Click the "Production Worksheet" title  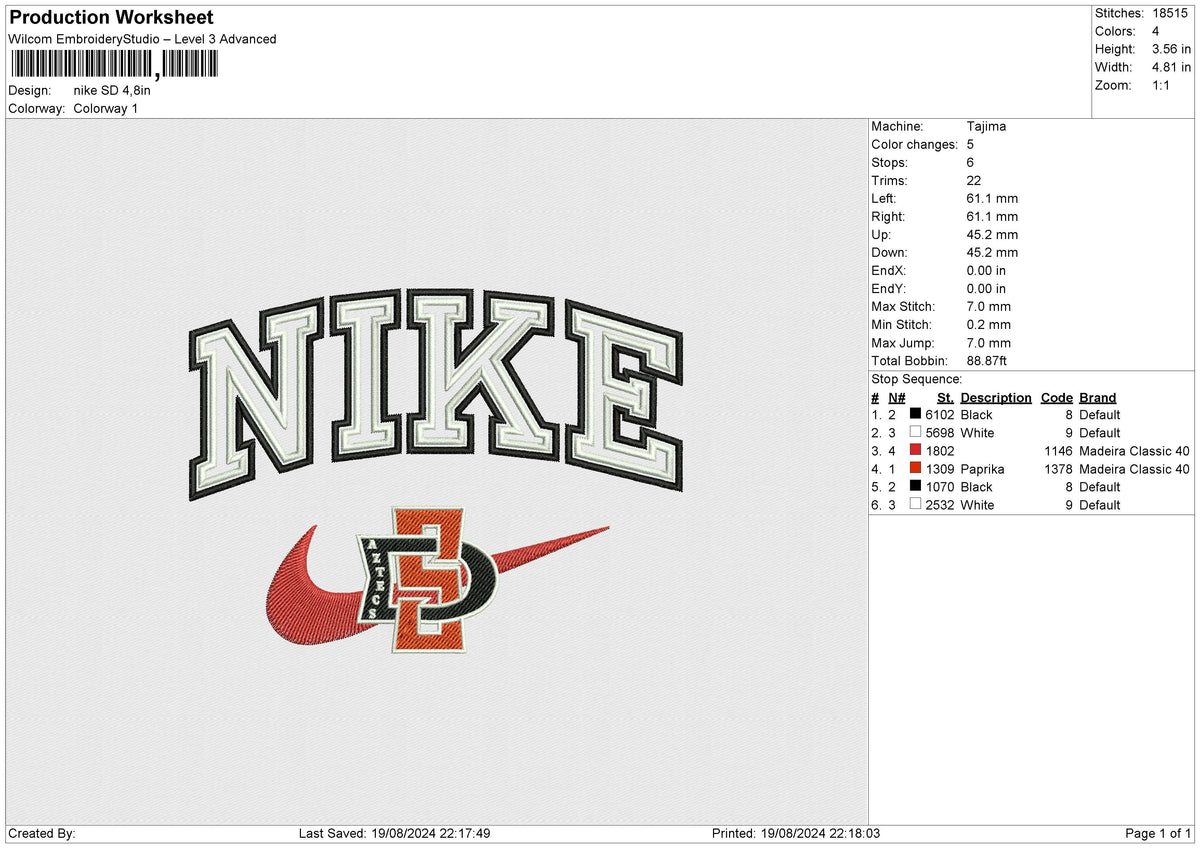[111, 18]
